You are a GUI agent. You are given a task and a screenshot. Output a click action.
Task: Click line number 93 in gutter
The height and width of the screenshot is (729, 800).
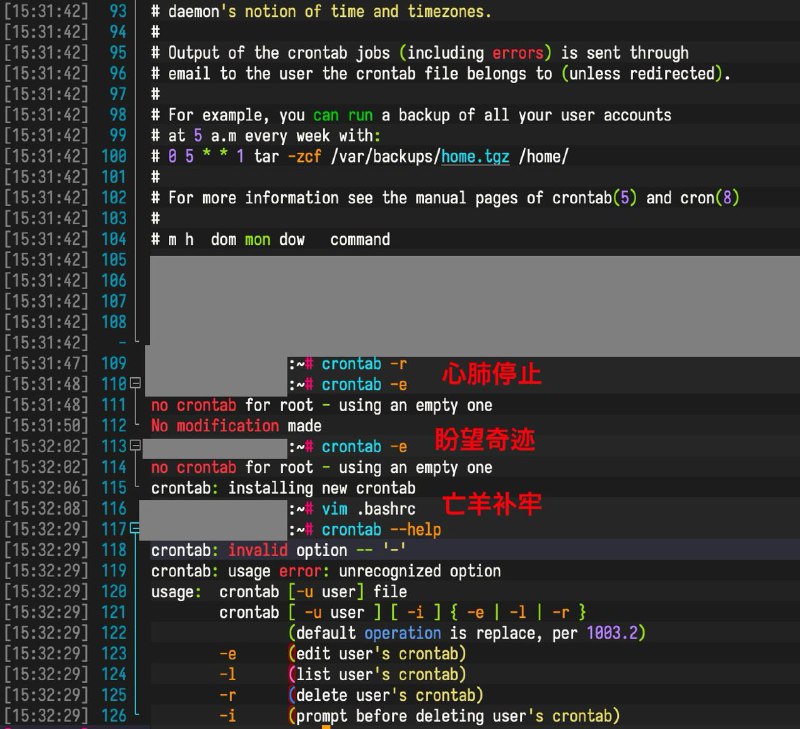click(x=118, y=12)
